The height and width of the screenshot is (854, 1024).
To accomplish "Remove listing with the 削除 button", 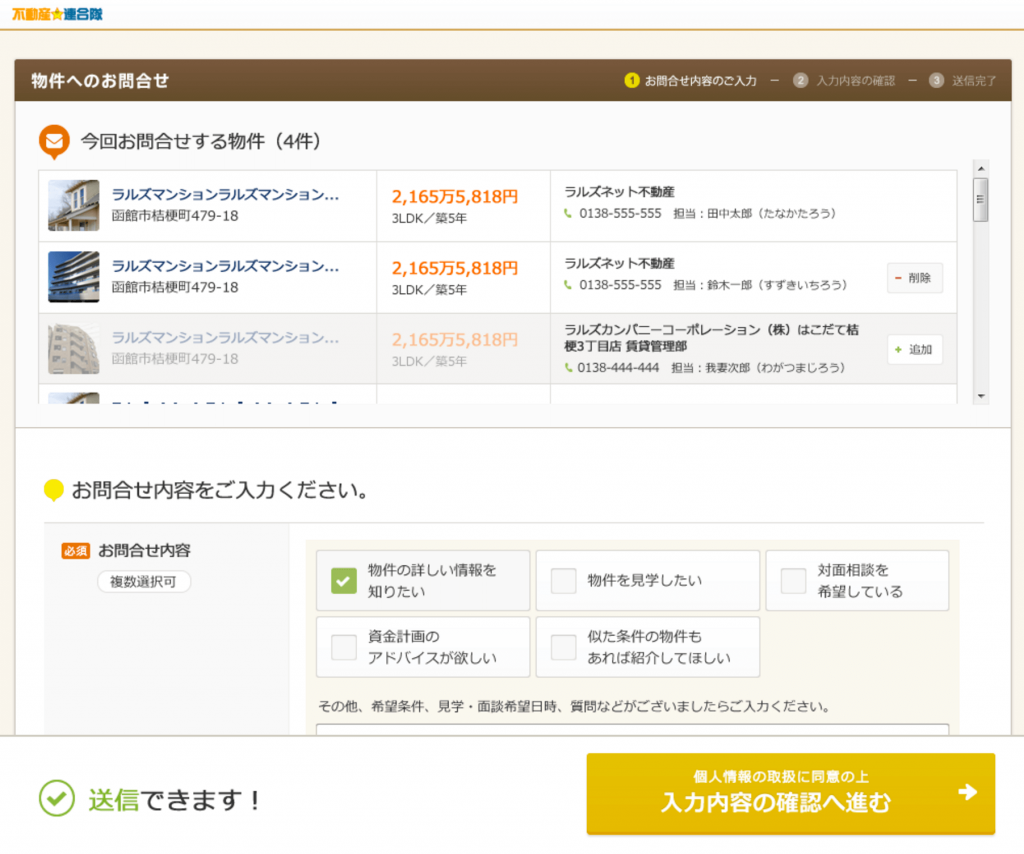I will [913, 278].
